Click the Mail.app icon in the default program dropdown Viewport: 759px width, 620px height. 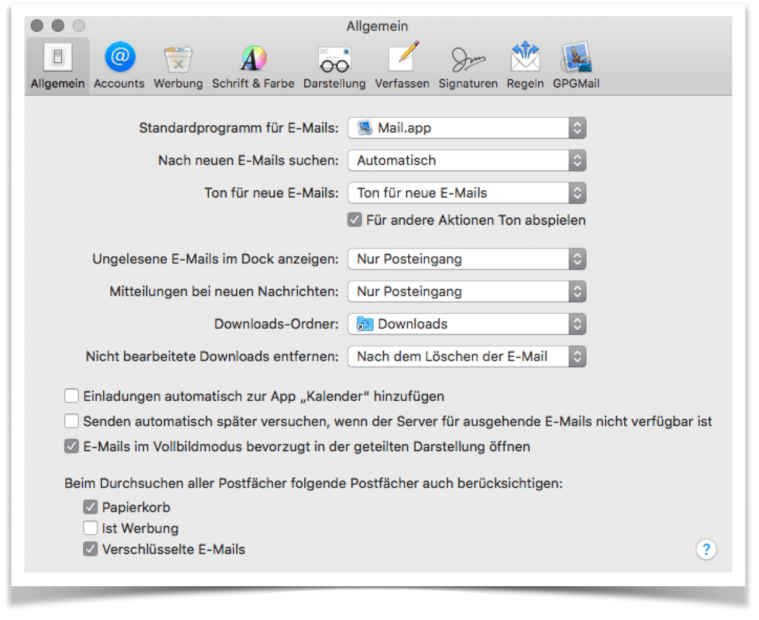365,128
